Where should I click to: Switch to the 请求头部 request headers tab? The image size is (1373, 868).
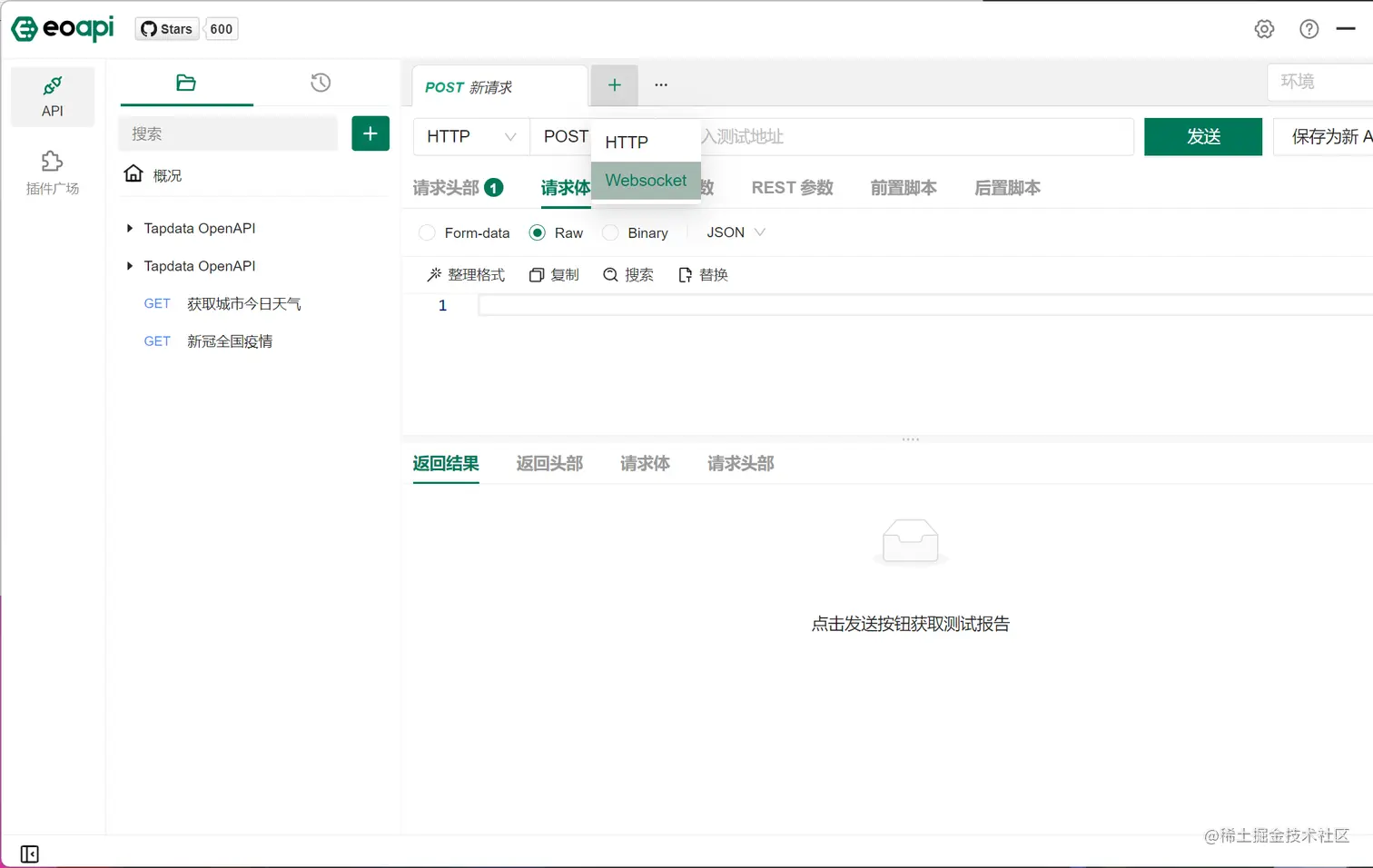(458, 188)
